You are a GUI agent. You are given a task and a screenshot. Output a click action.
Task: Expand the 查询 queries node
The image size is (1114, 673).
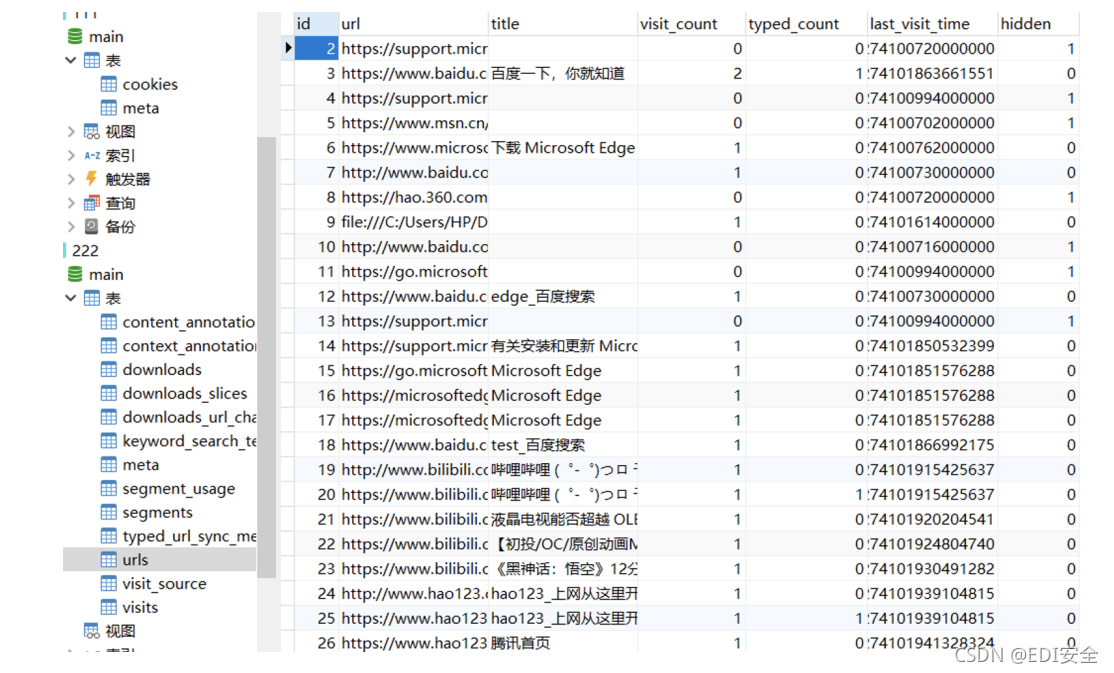click(x=70, y=203)
